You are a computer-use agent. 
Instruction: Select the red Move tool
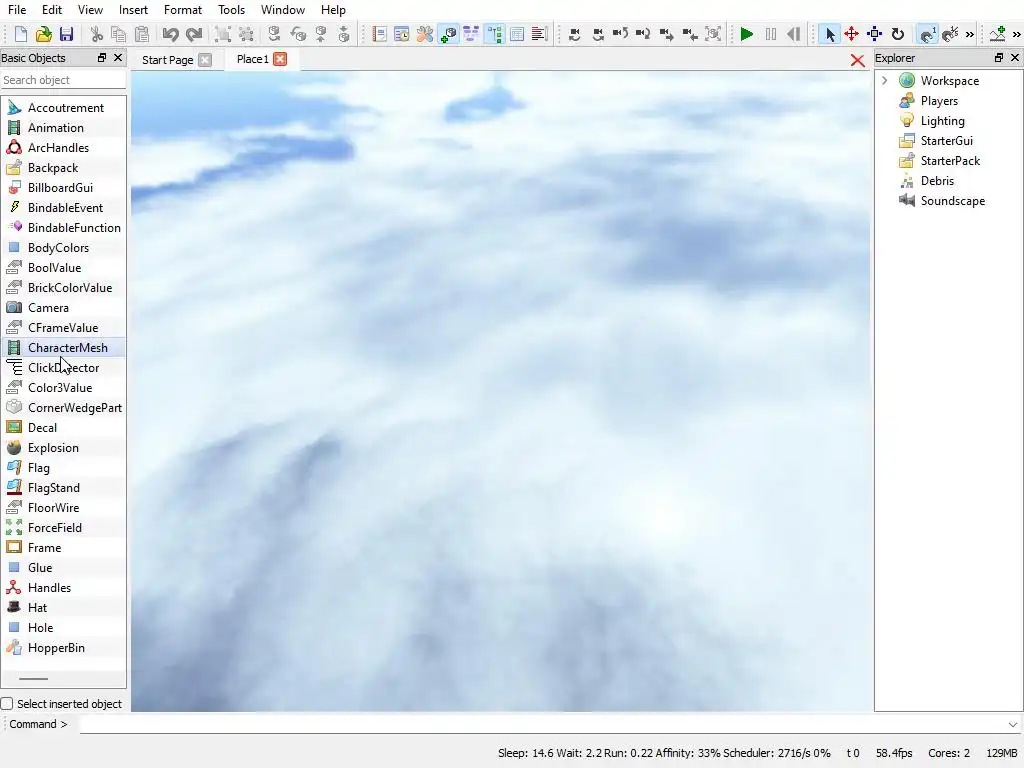pos(852,34)
